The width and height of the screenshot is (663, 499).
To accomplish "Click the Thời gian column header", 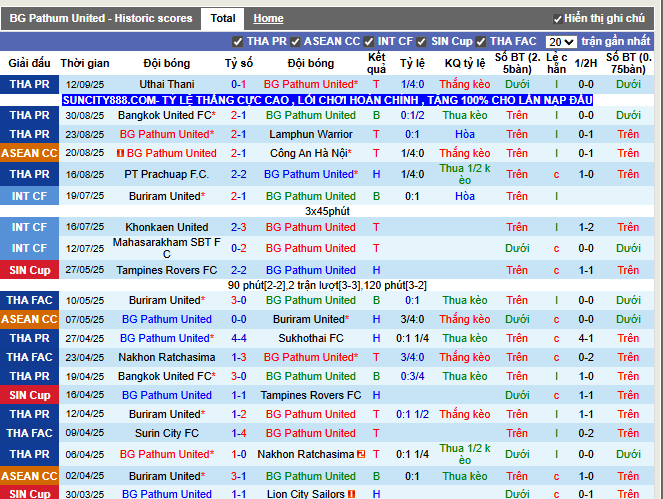I will click(x=85, y=63).
